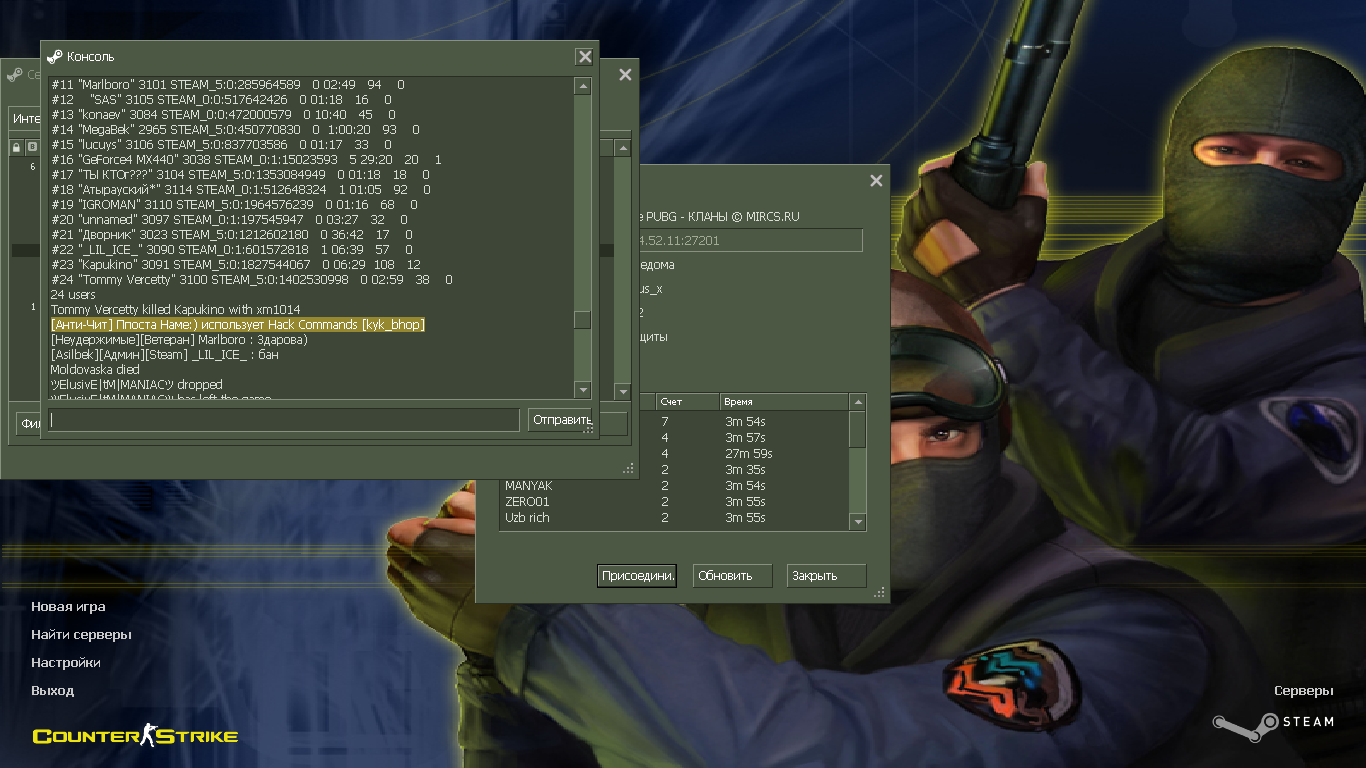Click the server browser list scroll-down arrow
Screen dimensions: 1366x768
click(x=622, y=391)
